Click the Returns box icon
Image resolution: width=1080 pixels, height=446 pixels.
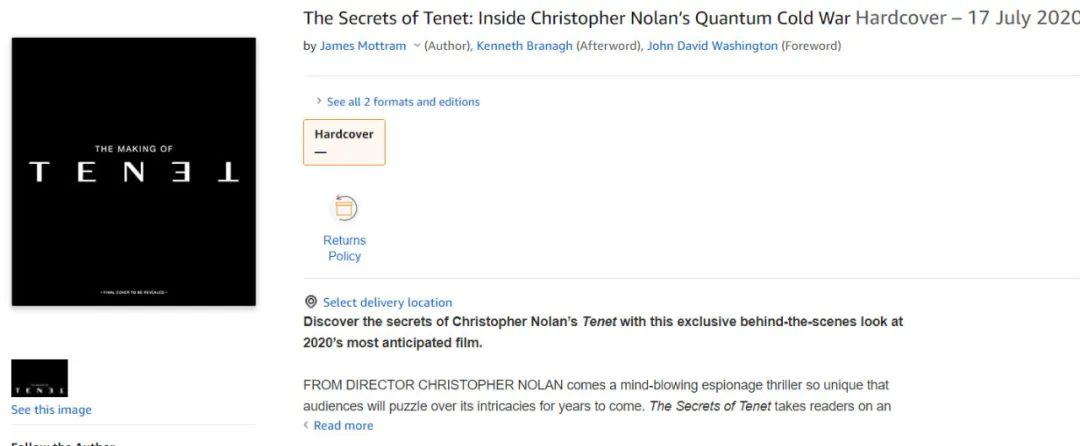tap(344, 208)
